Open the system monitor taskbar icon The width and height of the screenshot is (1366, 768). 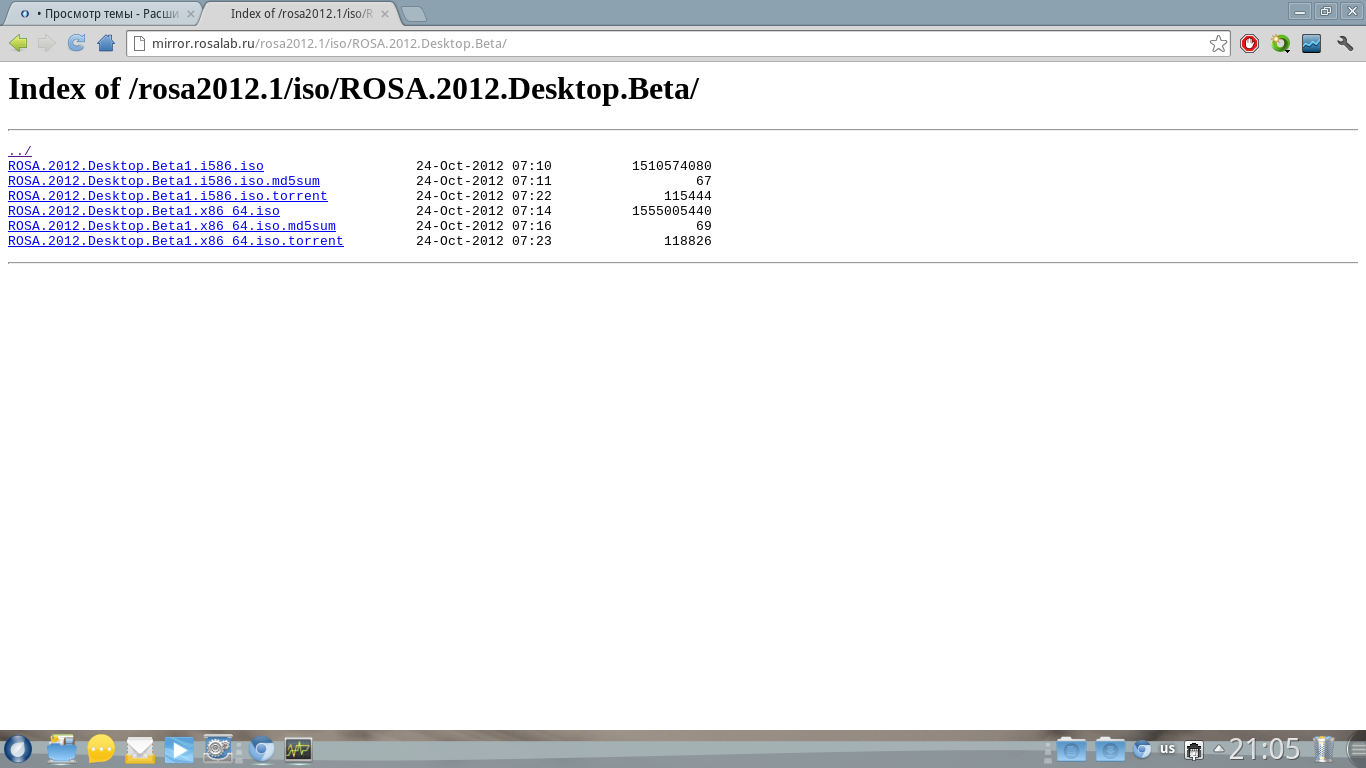(x=298, y=749)
